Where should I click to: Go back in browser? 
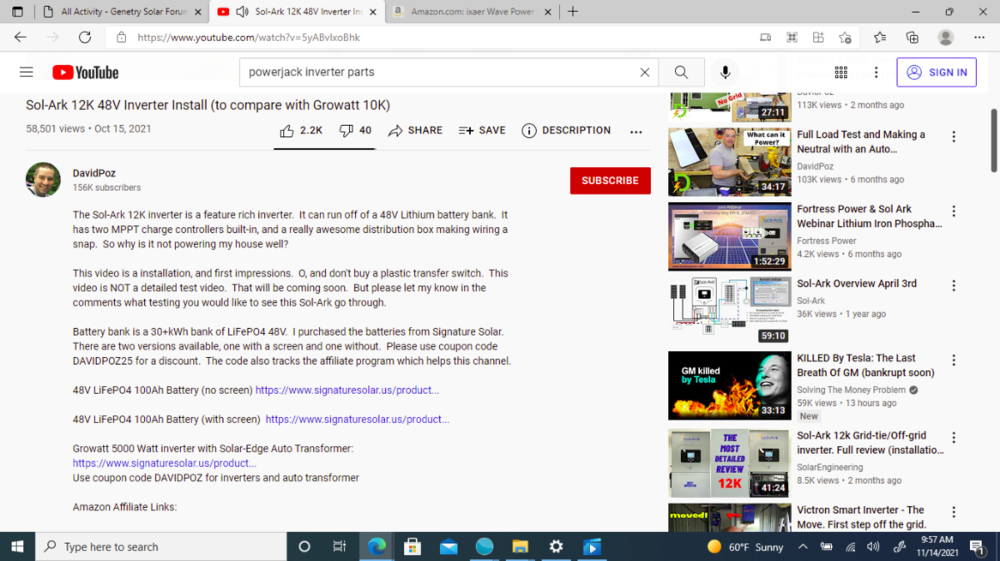pos(20,38)
